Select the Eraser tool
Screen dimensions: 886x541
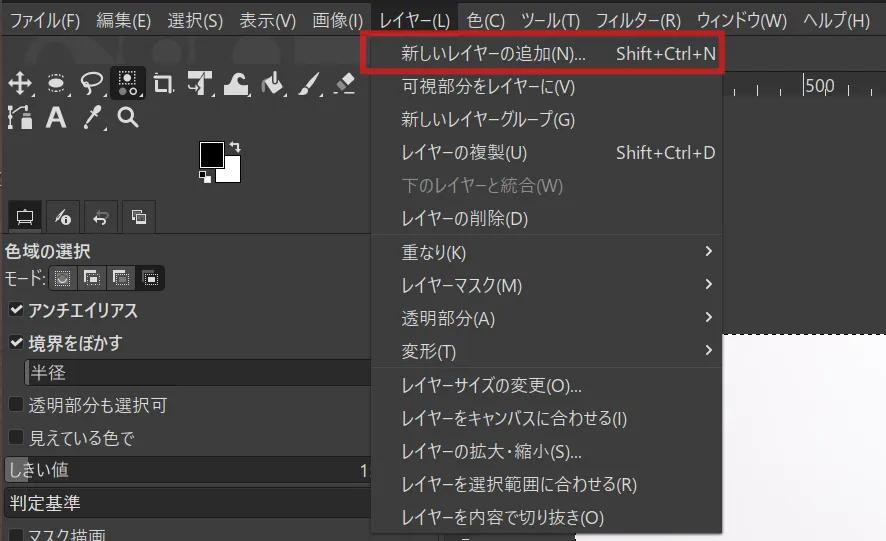click(x=345, y=84)
